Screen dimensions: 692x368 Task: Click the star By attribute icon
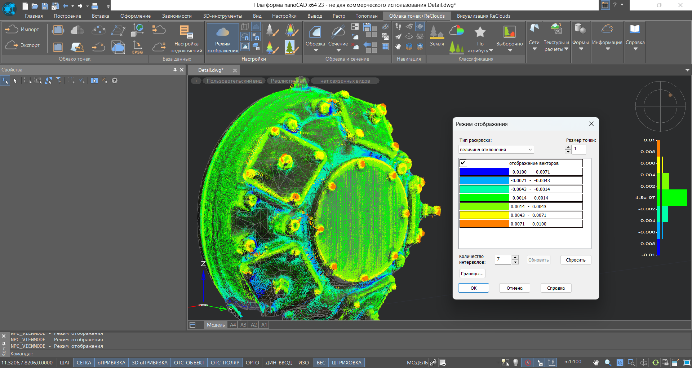tap(480, 32)
